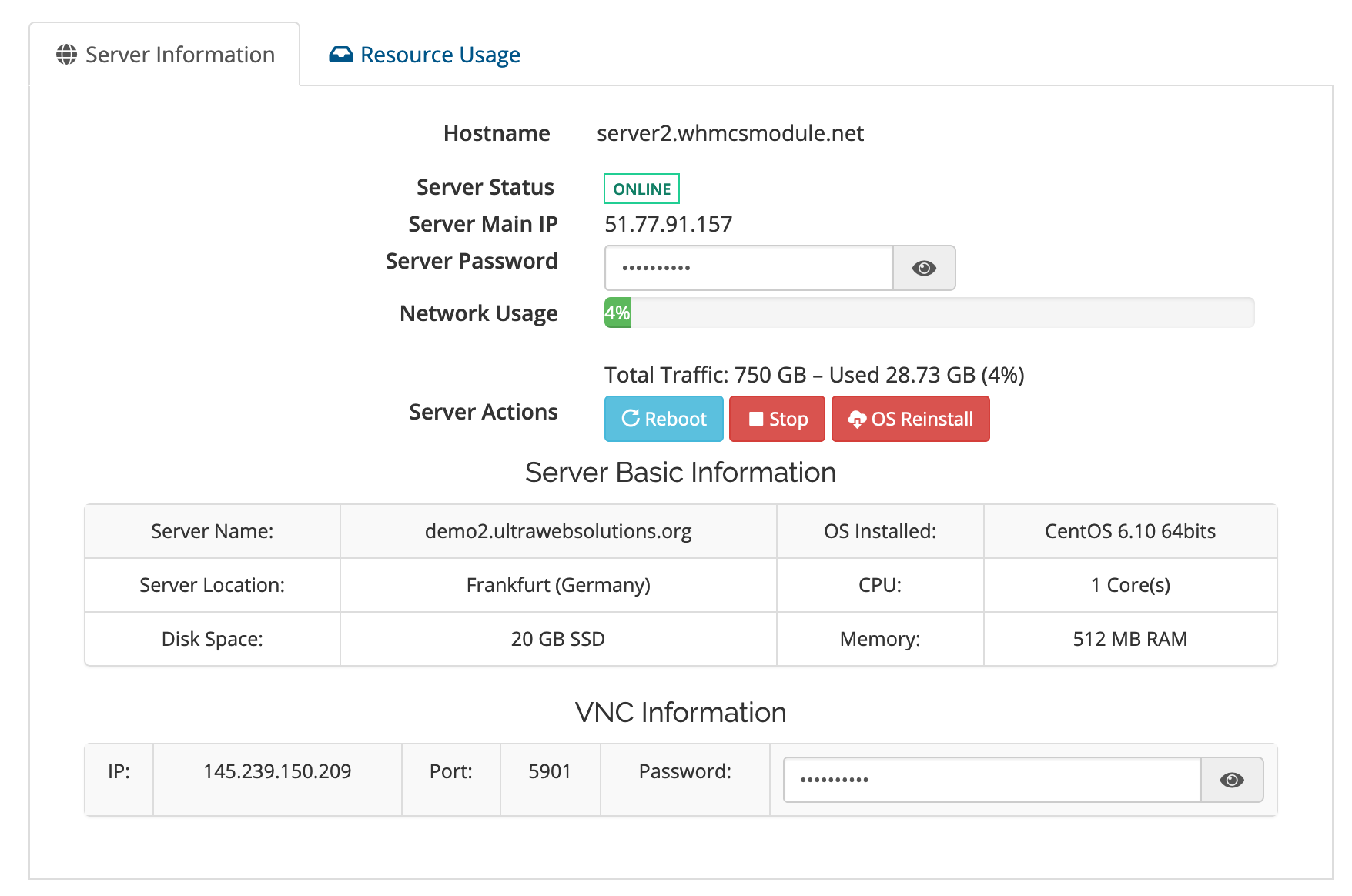
Task: Select the Server Information tab
Action: click(165, 54)
